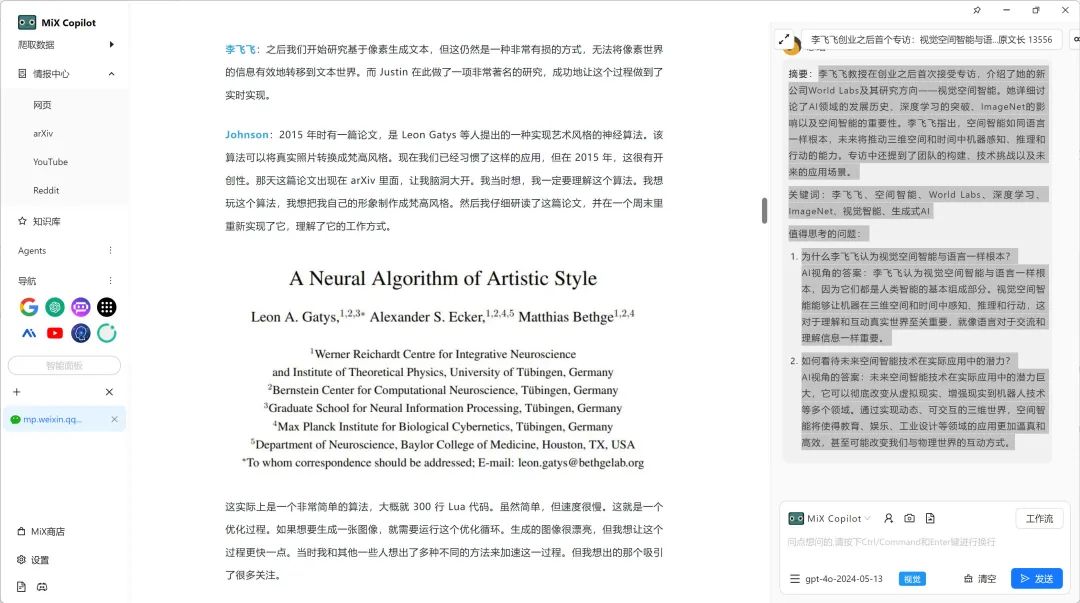Viewport: 1080px width, 603px height.
Task: Click the game controller icon in sidebar footer
Action: point(42,586)
